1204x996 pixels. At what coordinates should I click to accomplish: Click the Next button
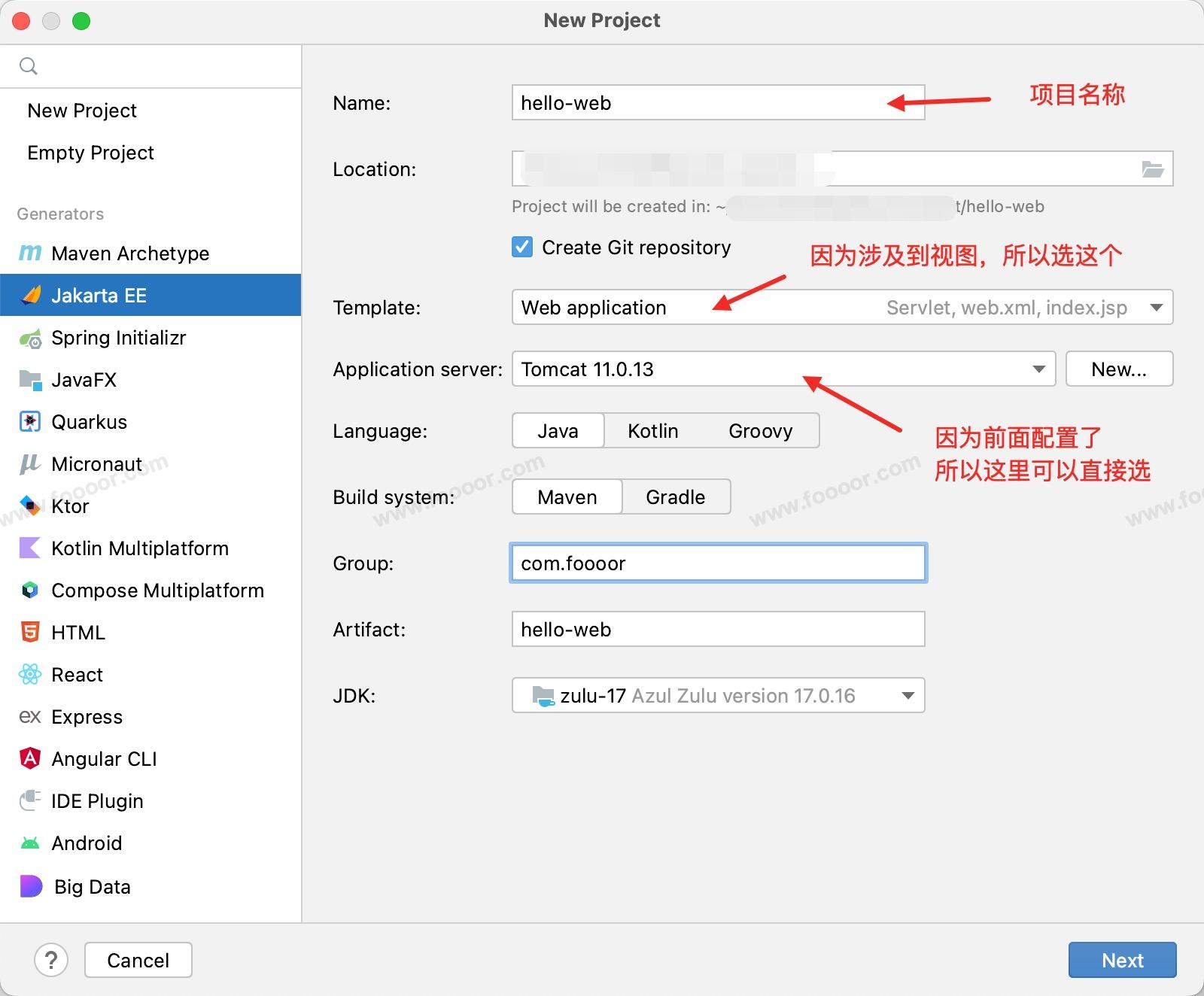coord(1121,960)
